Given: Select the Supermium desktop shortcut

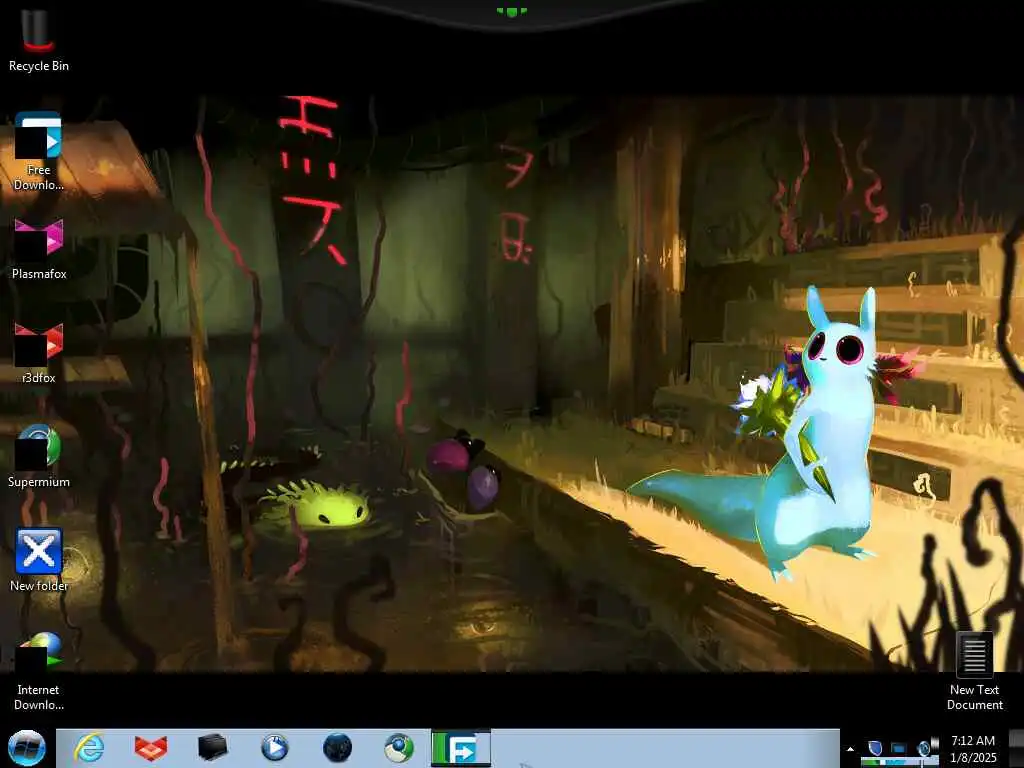Looking at the screenshot, I should coord(39,457).
